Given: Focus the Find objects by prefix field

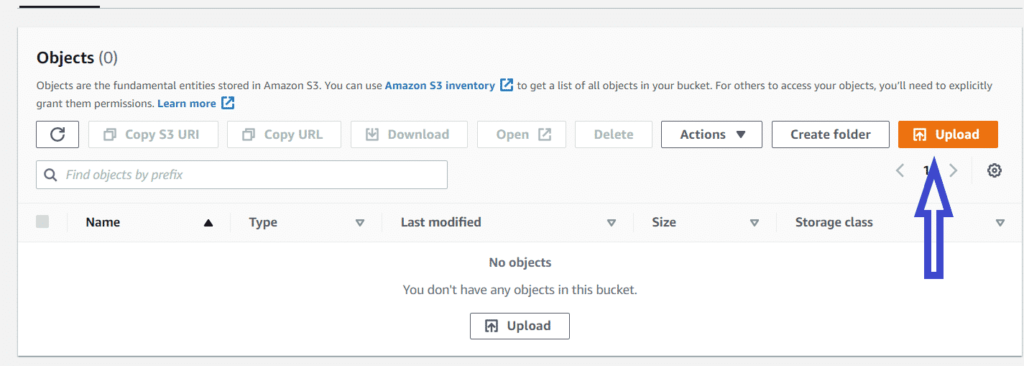Looking at the screenshot, I should pos(242,175).
